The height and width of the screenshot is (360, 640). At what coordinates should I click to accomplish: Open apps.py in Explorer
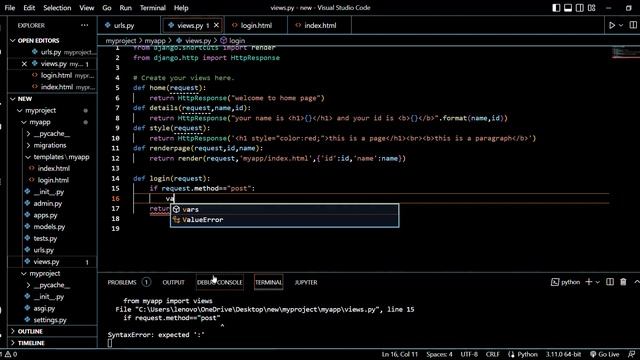52,215
